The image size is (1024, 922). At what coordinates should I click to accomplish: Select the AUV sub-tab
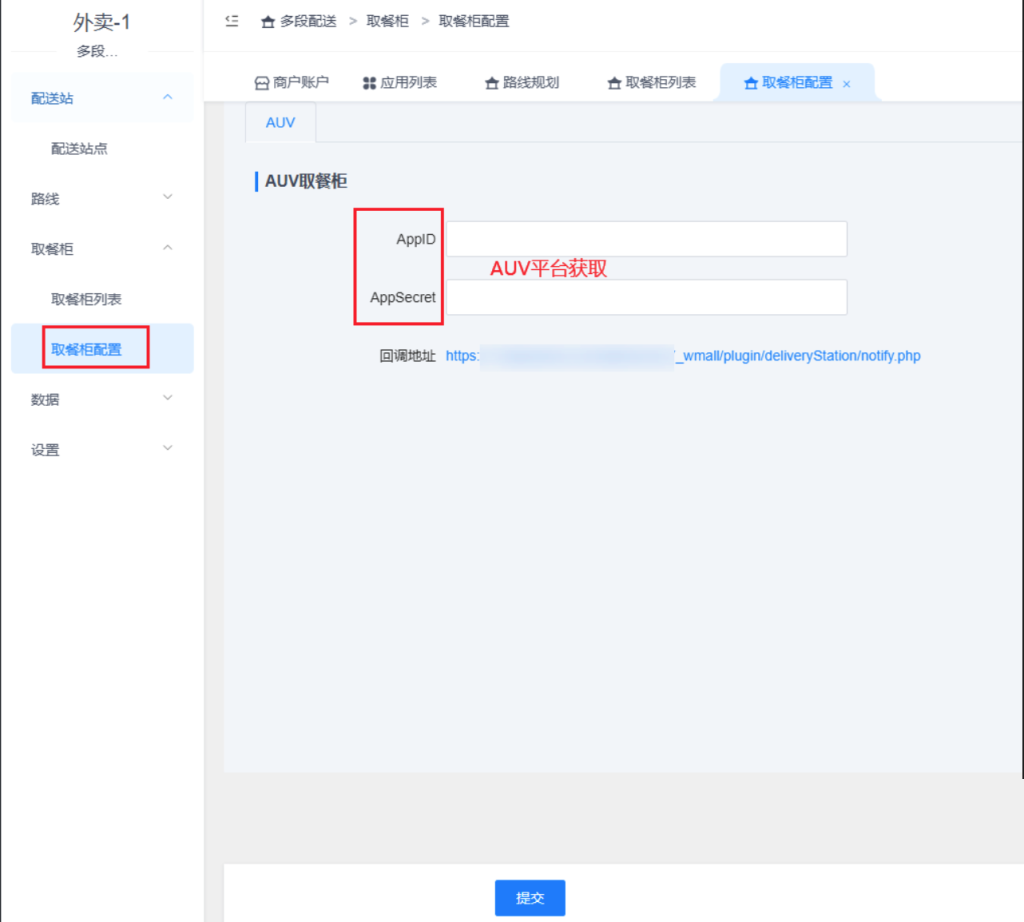280,122
